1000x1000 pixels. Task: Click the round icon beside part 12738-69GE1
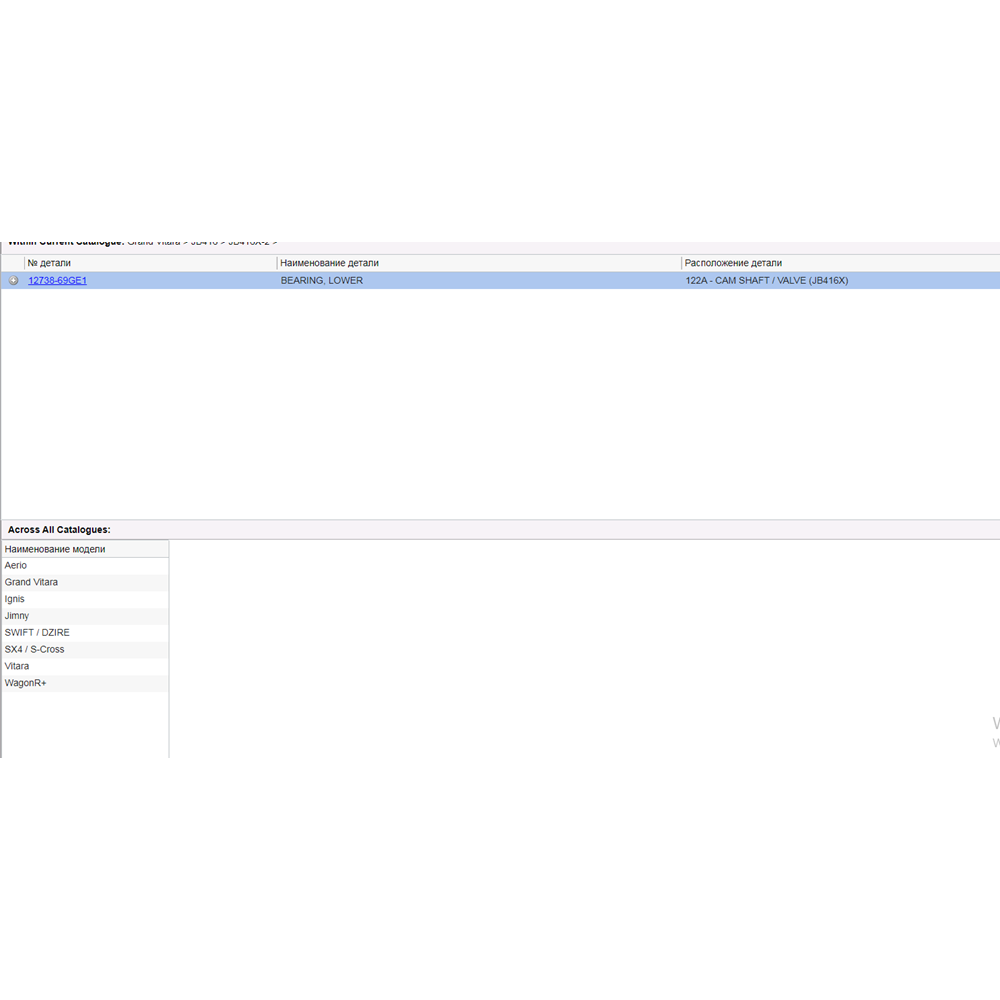click(13, 281)
